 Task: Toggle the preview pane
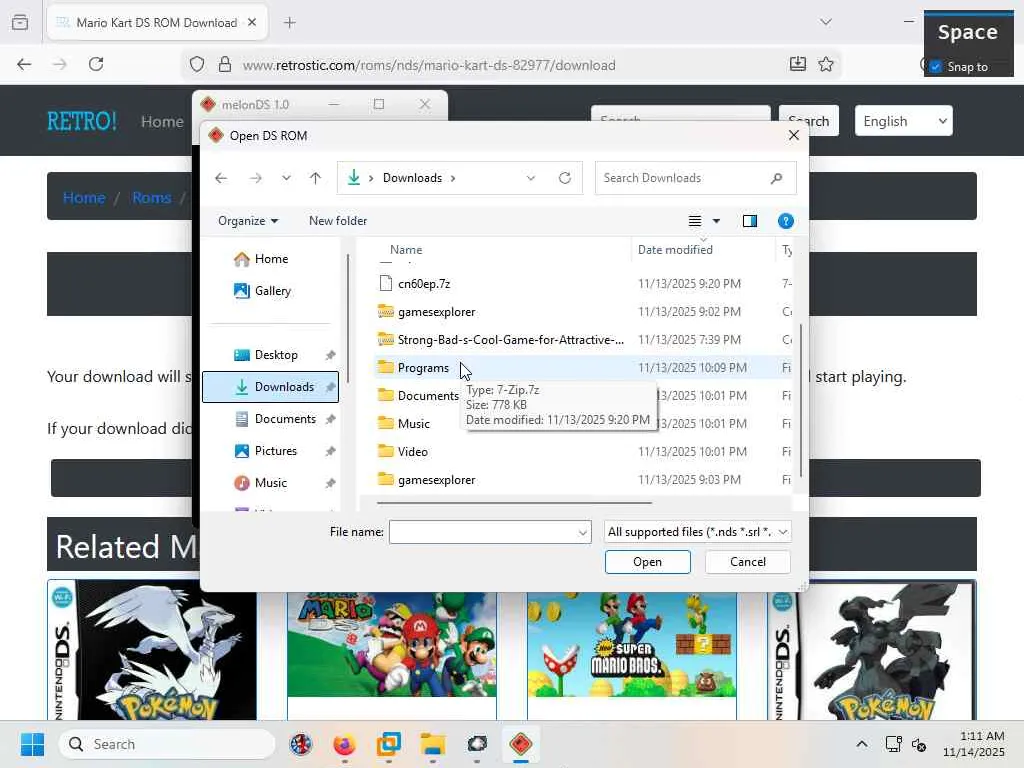tap(750, 221)
